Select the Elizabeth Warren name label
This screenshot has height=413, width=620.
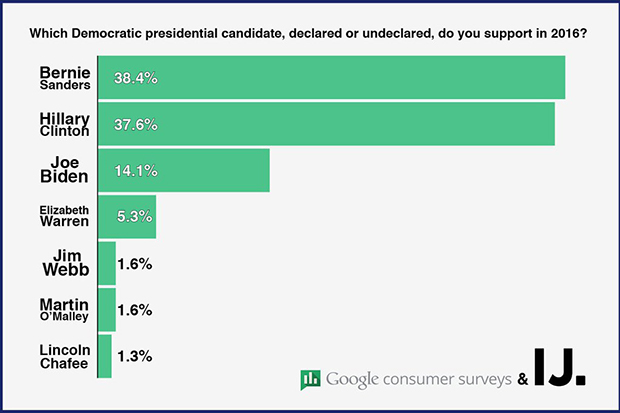pyautogui.click(x=65, y=217)
